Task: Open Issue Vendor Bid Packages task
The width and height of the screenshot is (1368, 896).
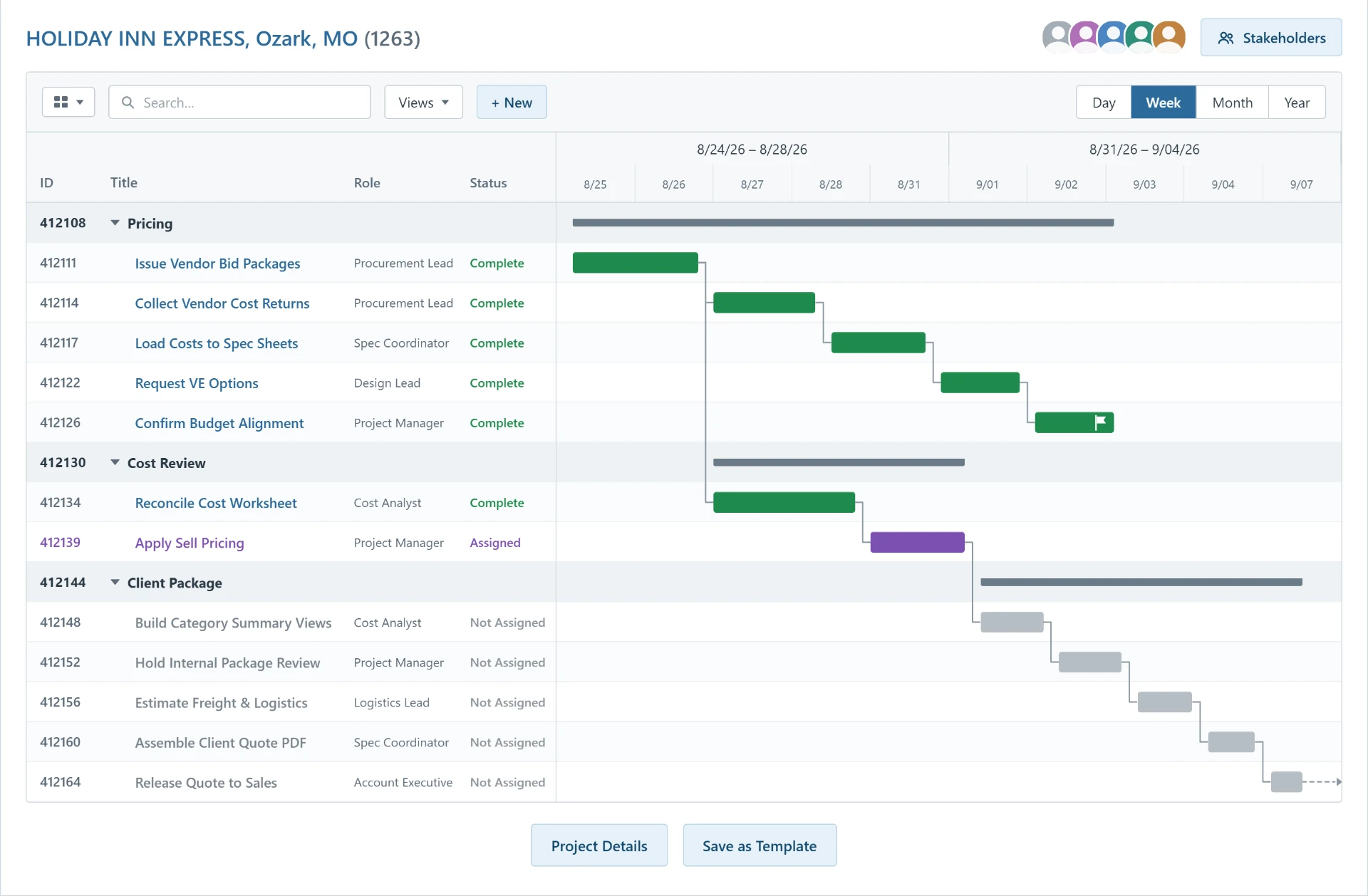Action: (x=217, y=263)
